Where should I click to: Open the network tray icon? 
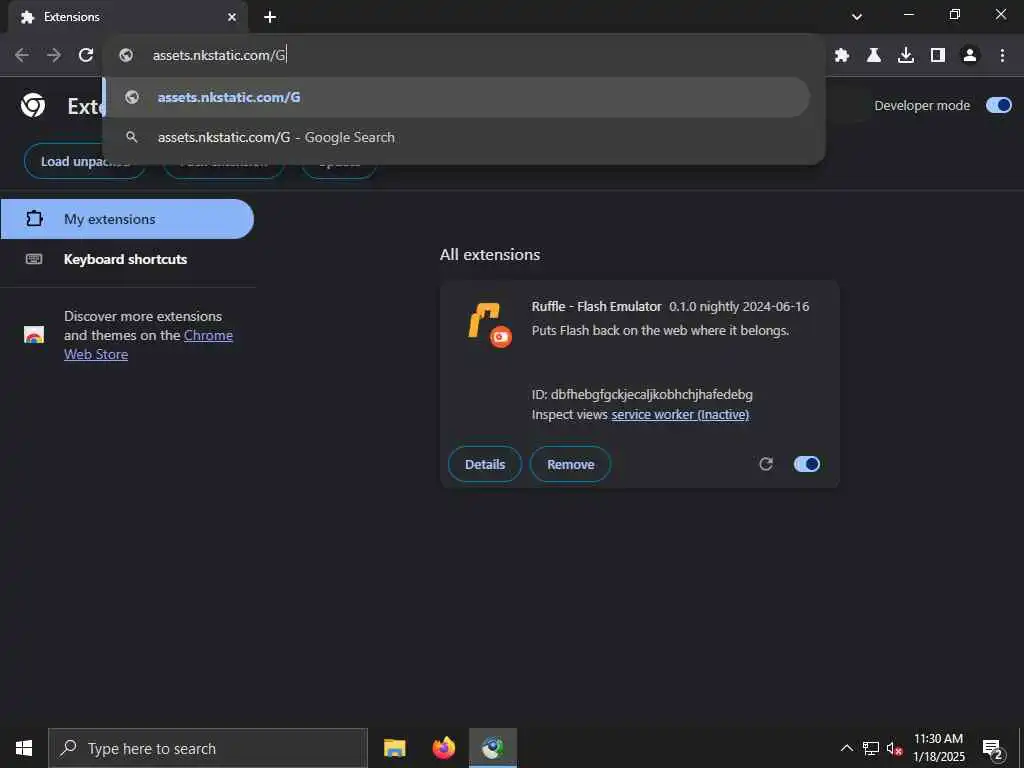[871, 748]
